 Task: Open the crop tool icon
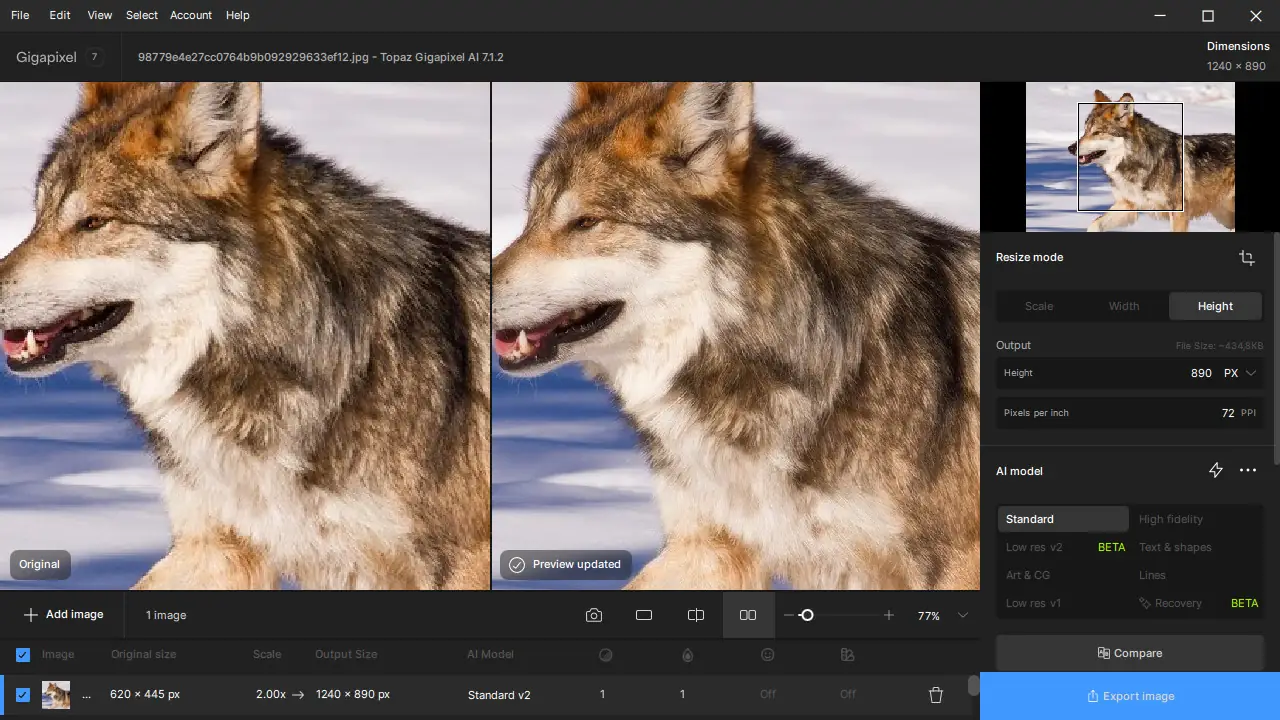tap(1246, 258)
